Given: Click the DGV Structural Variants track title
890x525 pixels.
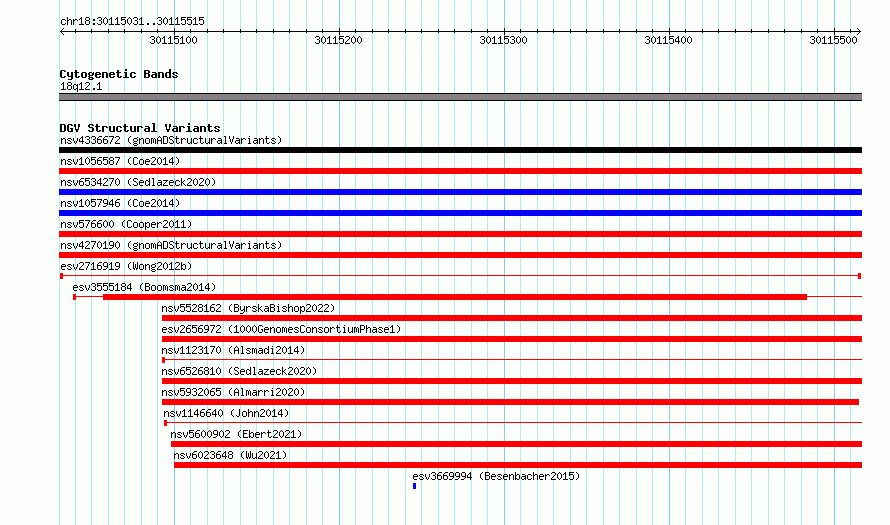Looking at the screenshot, I should point(140,128).
